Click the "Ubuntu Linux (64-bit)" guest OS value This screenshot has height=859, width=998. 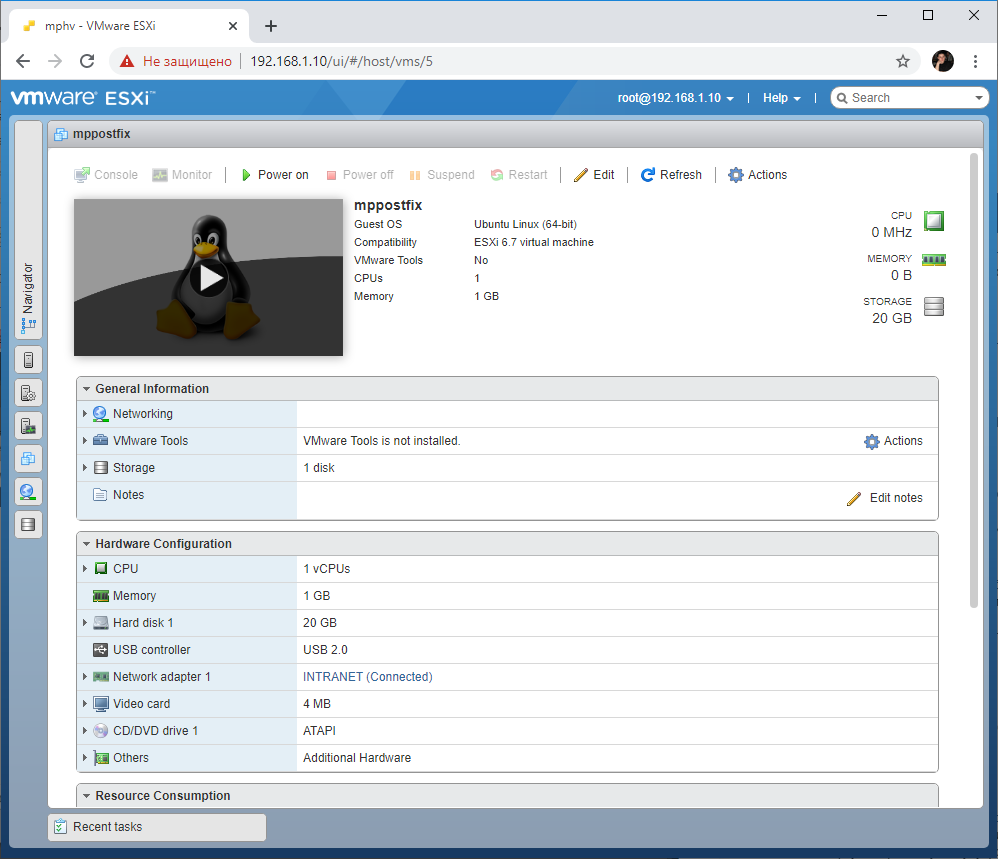[x=525, y=225]
